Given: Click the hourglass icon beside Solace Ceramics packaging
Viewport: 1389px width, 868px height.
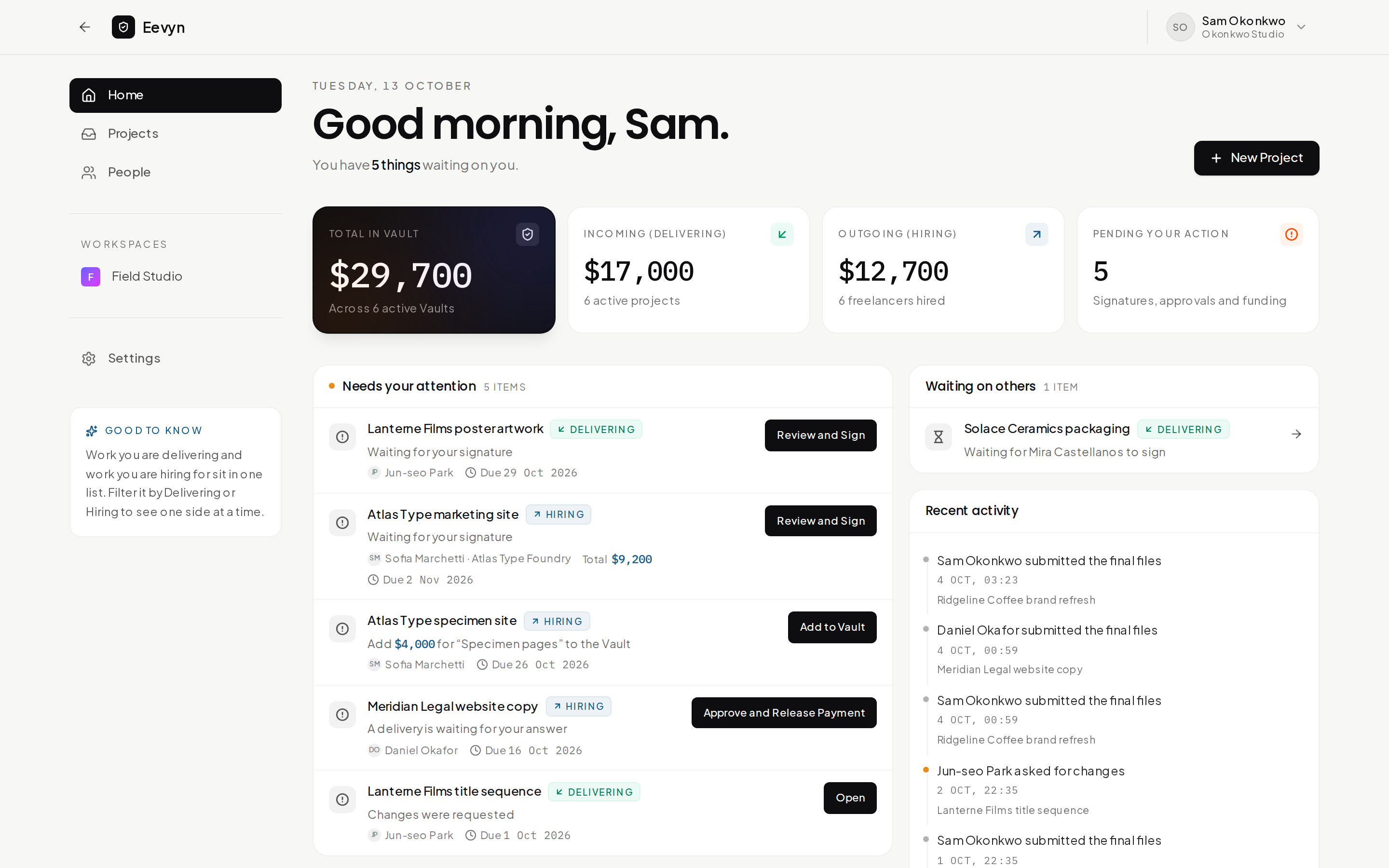Looking at the screenshot, I should [939, 437].
